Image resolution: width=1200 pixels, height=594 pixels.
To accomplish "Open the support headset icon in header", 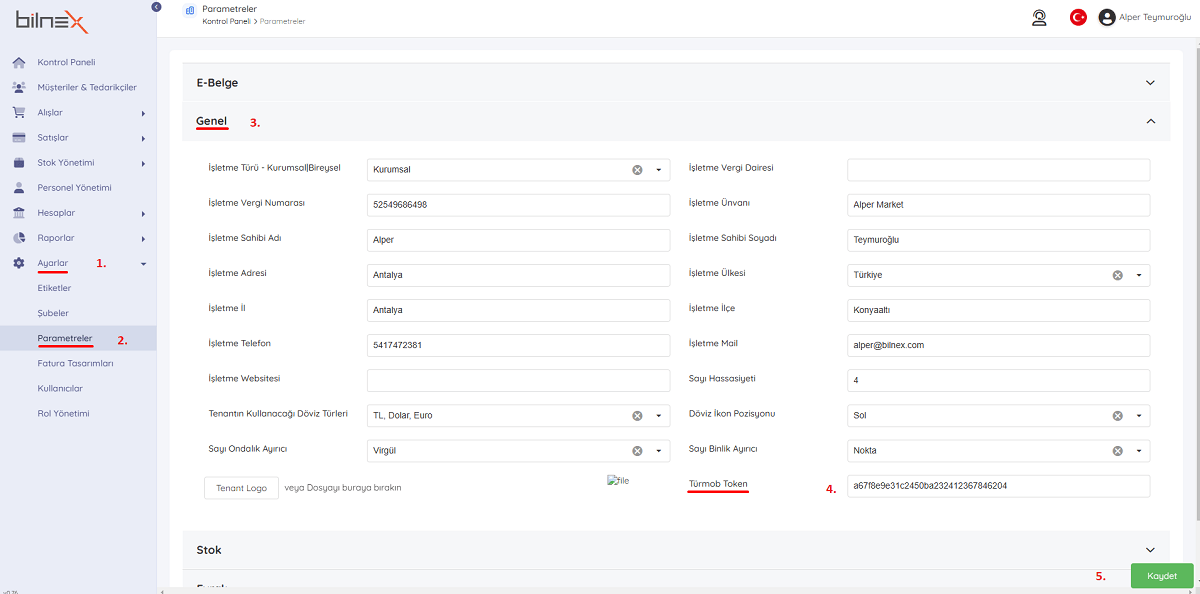I will (x=1039, y=17).
